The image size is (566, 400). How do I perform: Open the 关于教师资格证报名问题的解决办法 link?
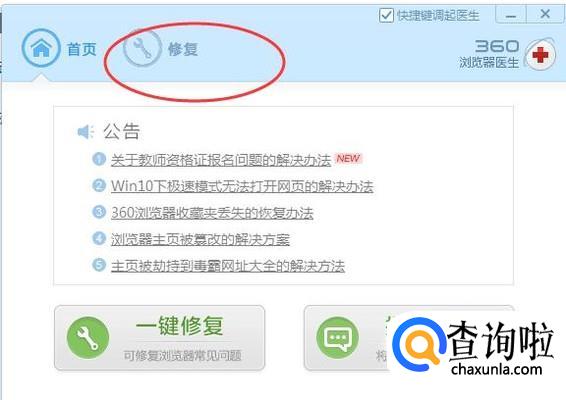[x=221, y=160]
